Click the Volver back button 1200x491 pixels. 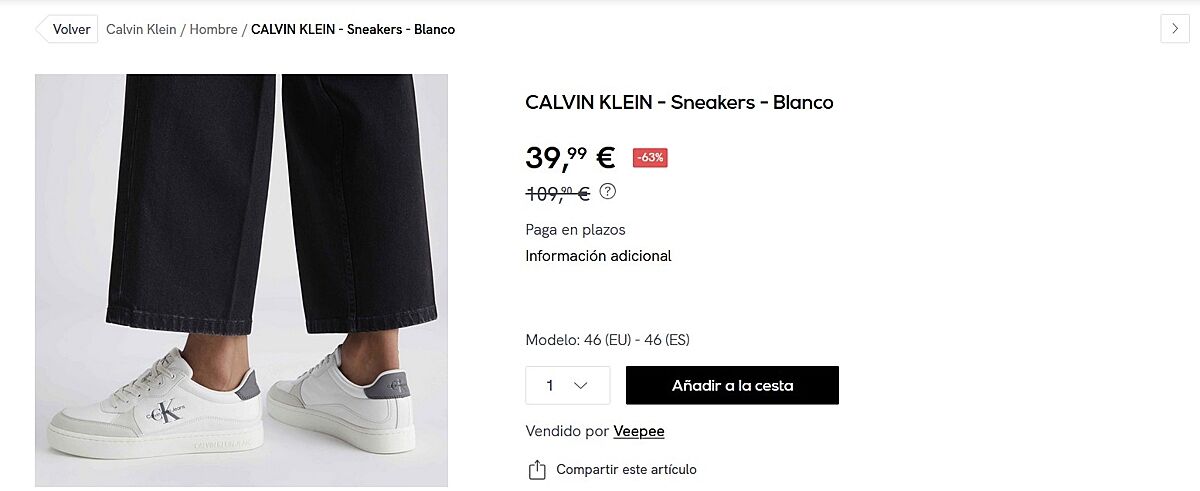[68, 29]
